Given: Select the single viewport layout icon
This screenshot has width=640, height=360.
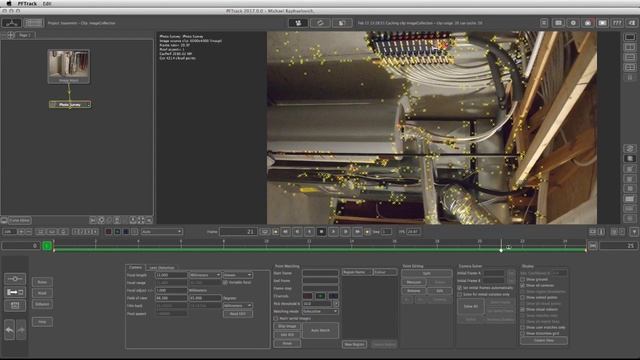Looking at the screenshot, I should click(630, 37).
